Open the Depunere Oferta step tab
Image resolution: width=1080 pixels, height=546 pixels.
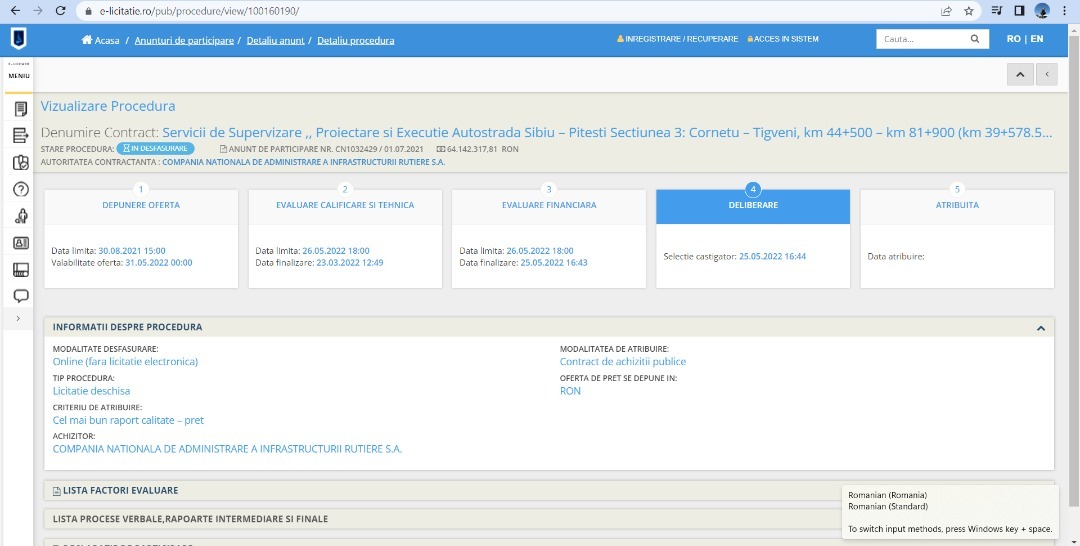141,205
